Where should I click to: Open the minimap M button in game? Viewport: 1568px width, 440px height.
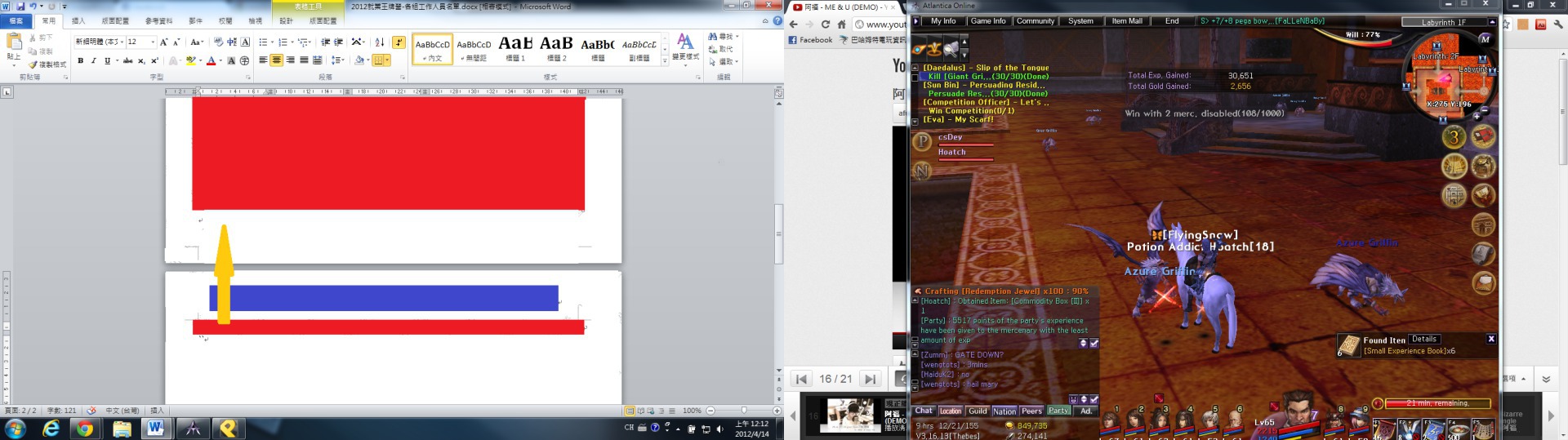tap(1485, 38)
